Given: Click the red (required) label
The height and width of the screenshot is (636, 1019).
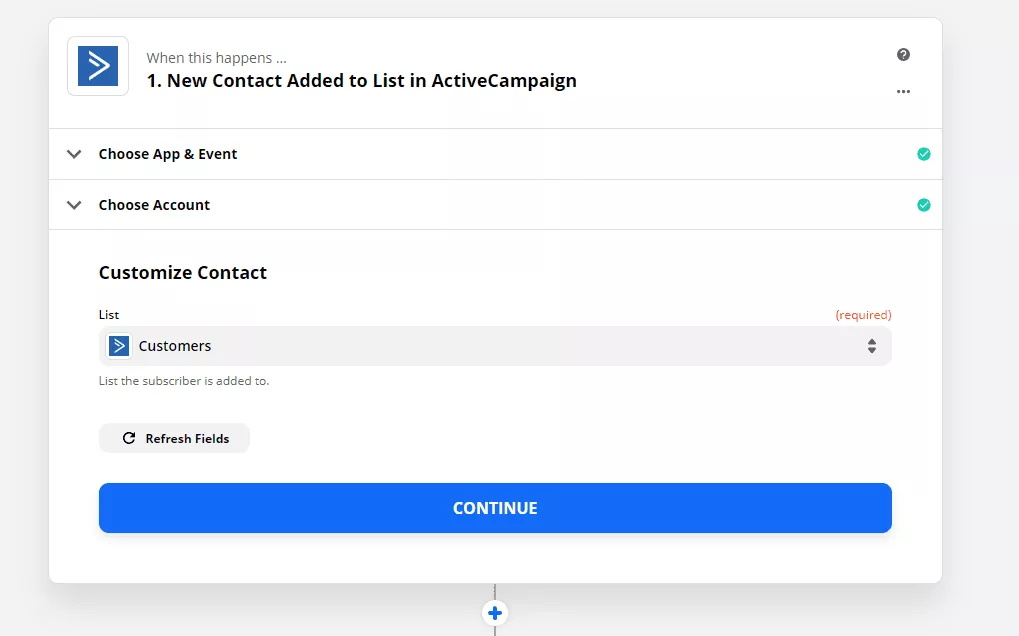Looking at the screenshot, I should [x=863, y=314].
